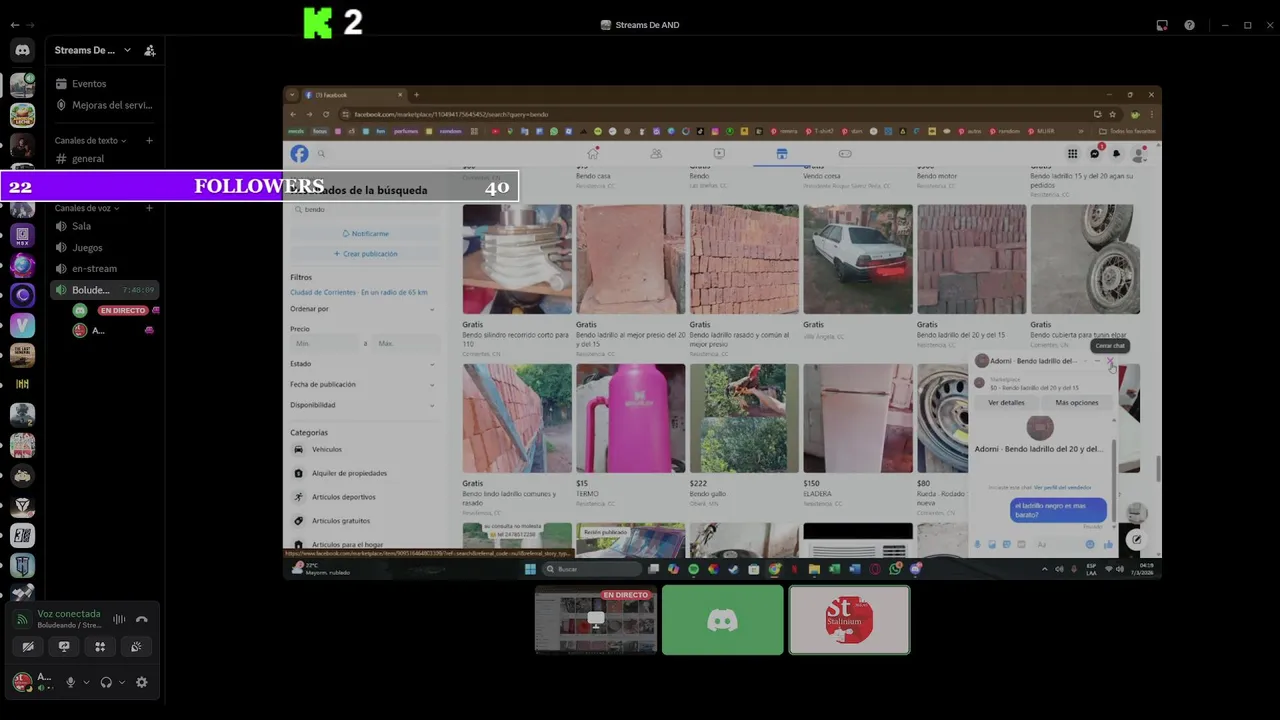1280x720 pixels.
Task: Join the Sala voice channel
Action: 104,226
